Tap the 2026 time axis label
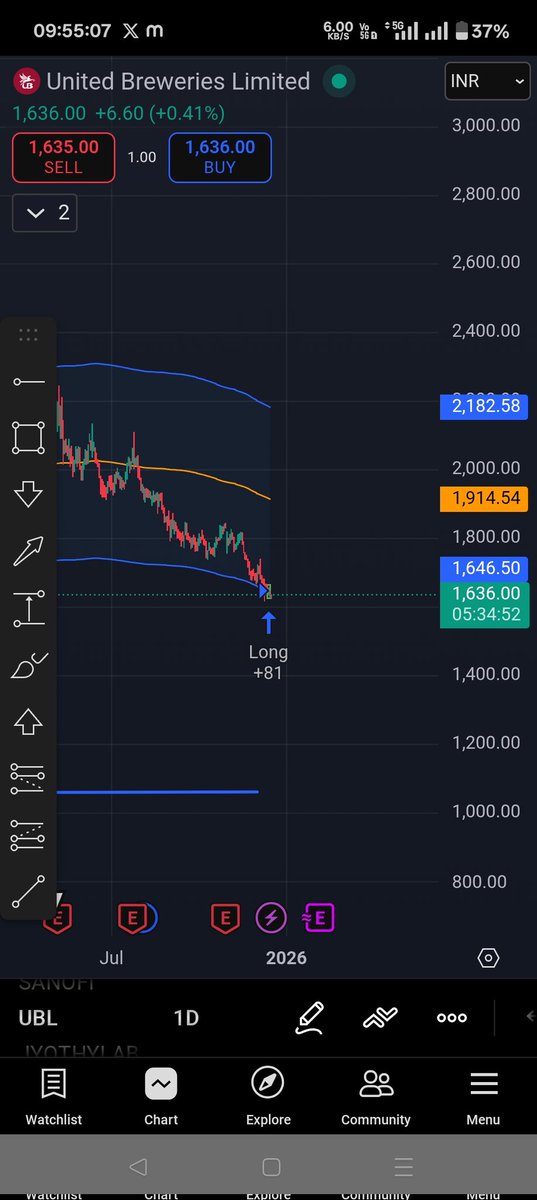The width and height of the screenshot is (537, 1200). tap(286, 958)
